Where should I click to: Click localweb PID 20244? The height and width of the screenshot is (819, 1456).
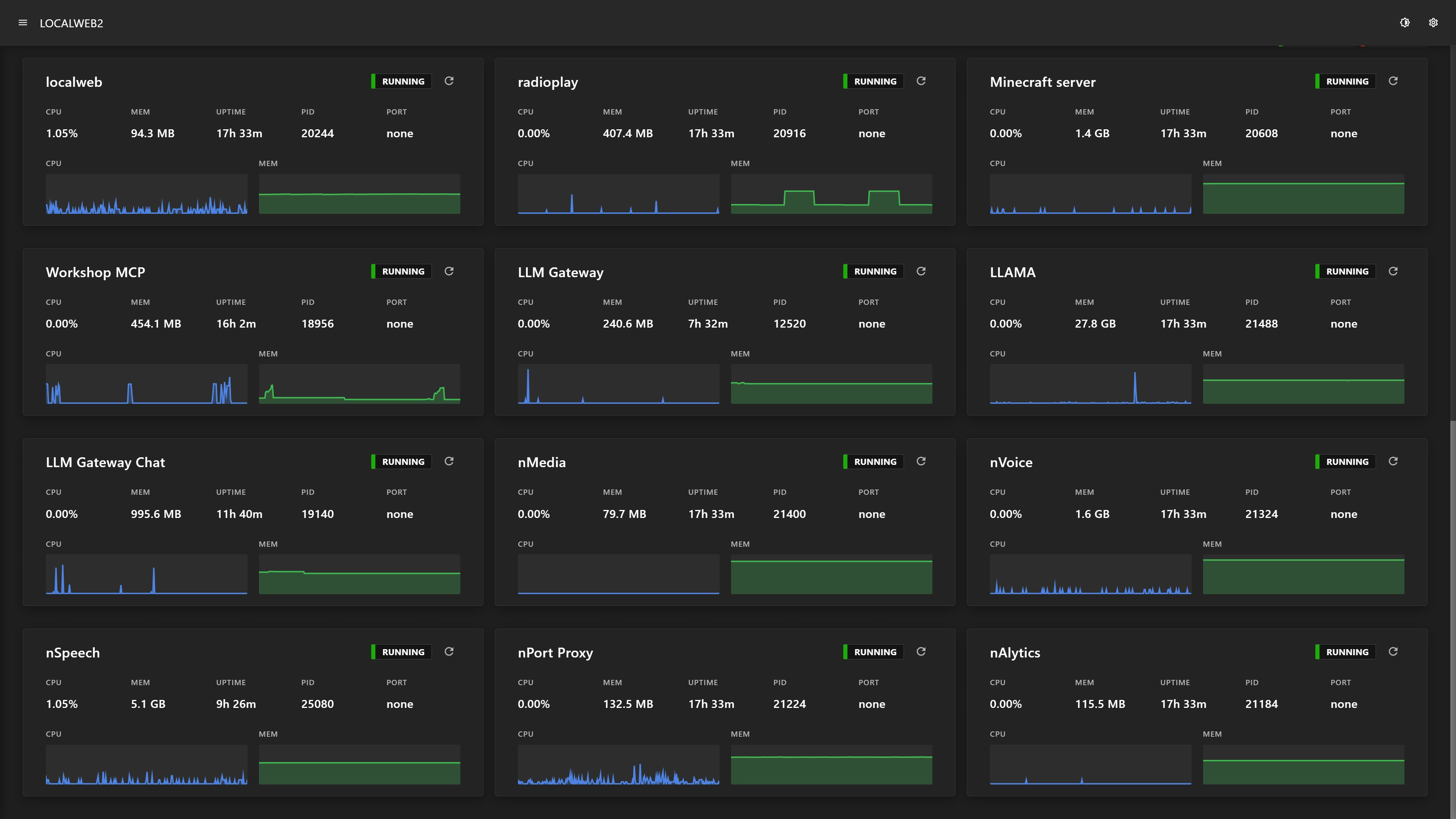(x=317, y=133)
